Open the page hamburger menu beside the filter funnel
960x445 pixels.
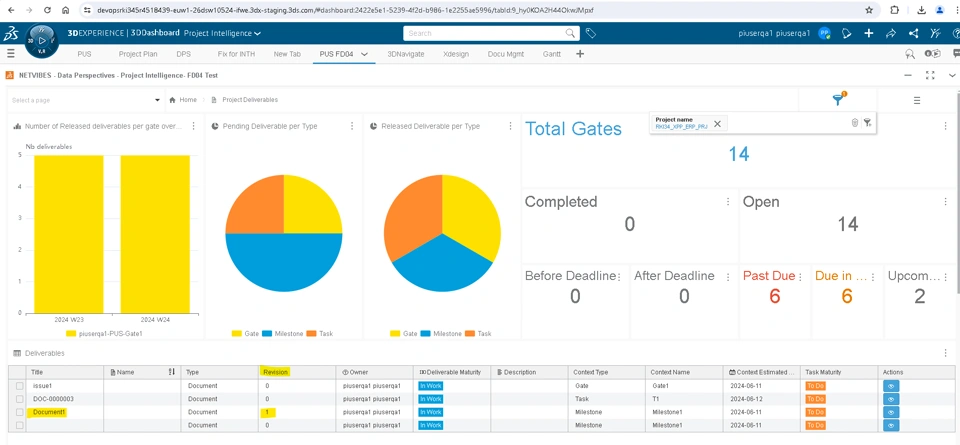click(x=917, y=100)
